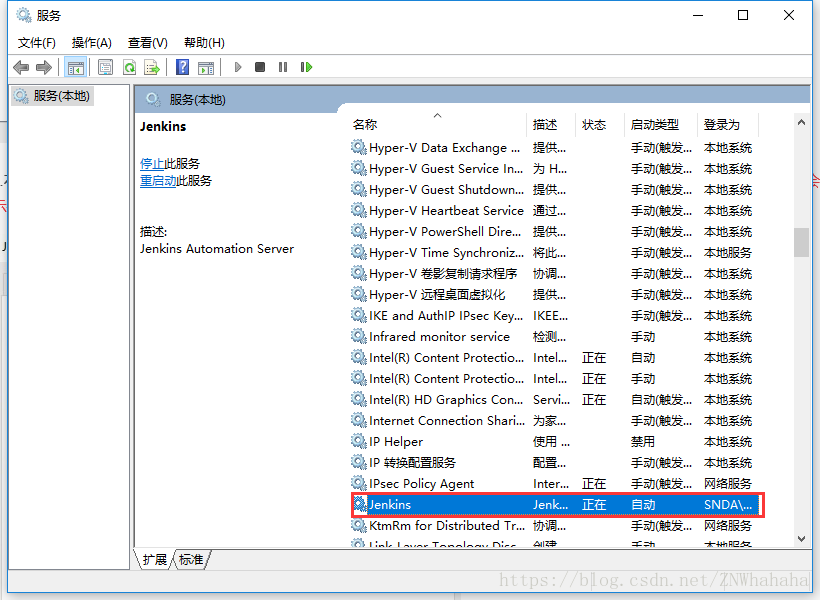Click the Services window title icon

click(x=24, y=15)
